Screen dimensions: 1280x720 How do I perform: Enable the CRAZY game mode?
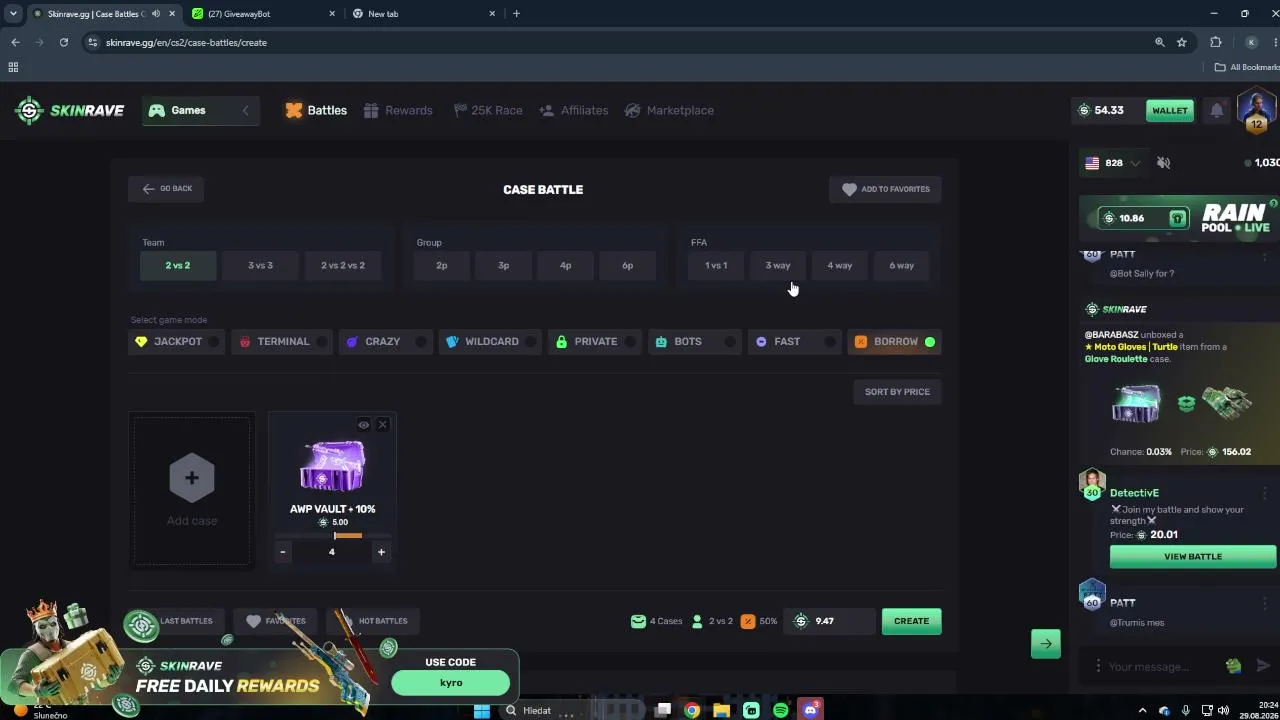point(385,341)
